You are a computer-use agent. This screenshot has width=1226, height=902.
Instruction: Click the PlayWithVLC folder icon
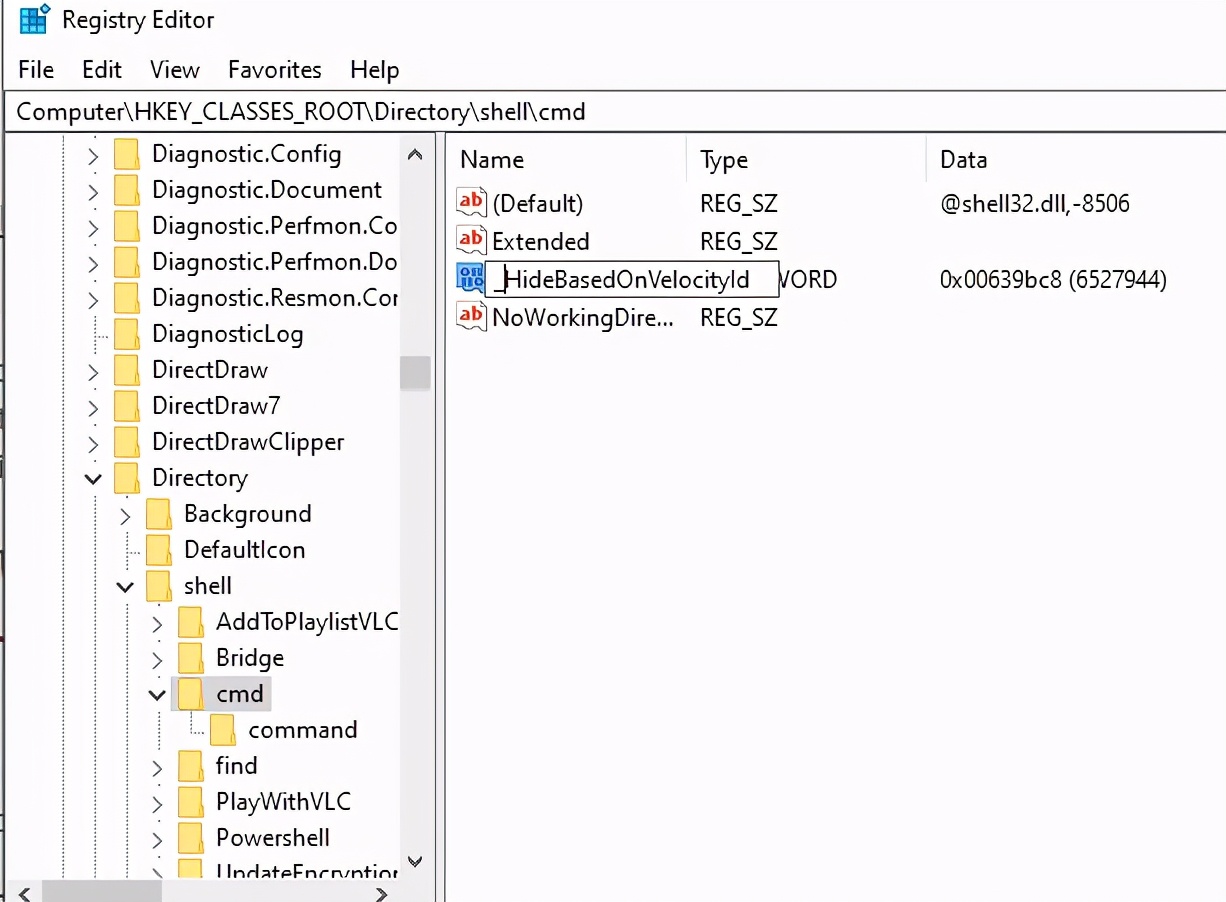pyautogui.click(x=191, y=801)
